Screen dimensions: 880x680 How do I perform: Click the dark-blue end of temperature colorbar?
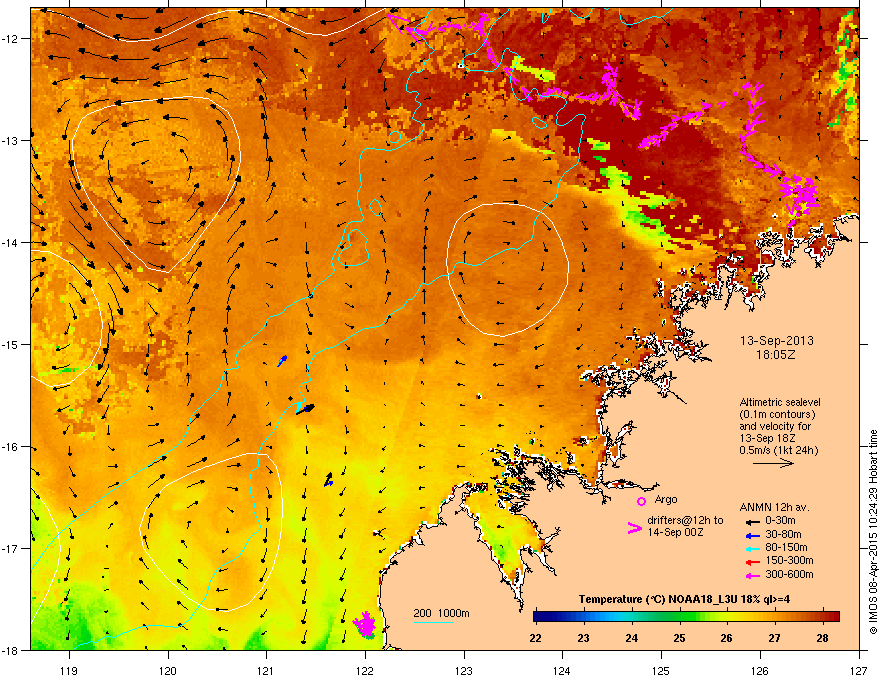540,617
